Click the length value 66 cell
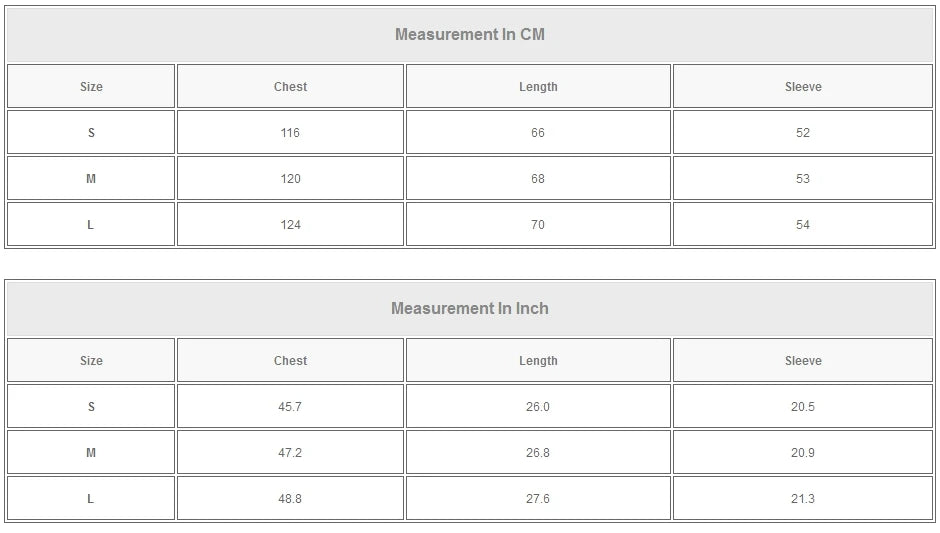The height and width of the screenshot is (533, 940). pos(538,133)
